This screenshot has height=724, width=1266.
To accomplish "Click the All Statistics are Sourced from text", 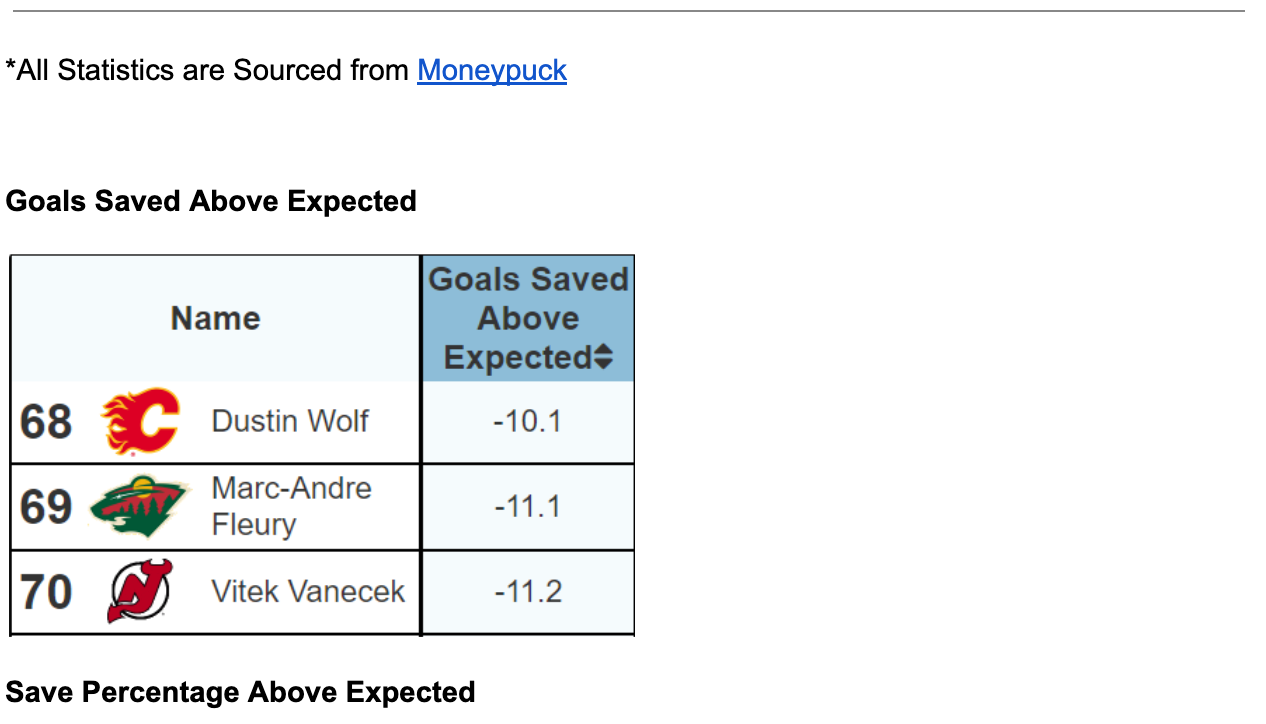I will point(210,70).
